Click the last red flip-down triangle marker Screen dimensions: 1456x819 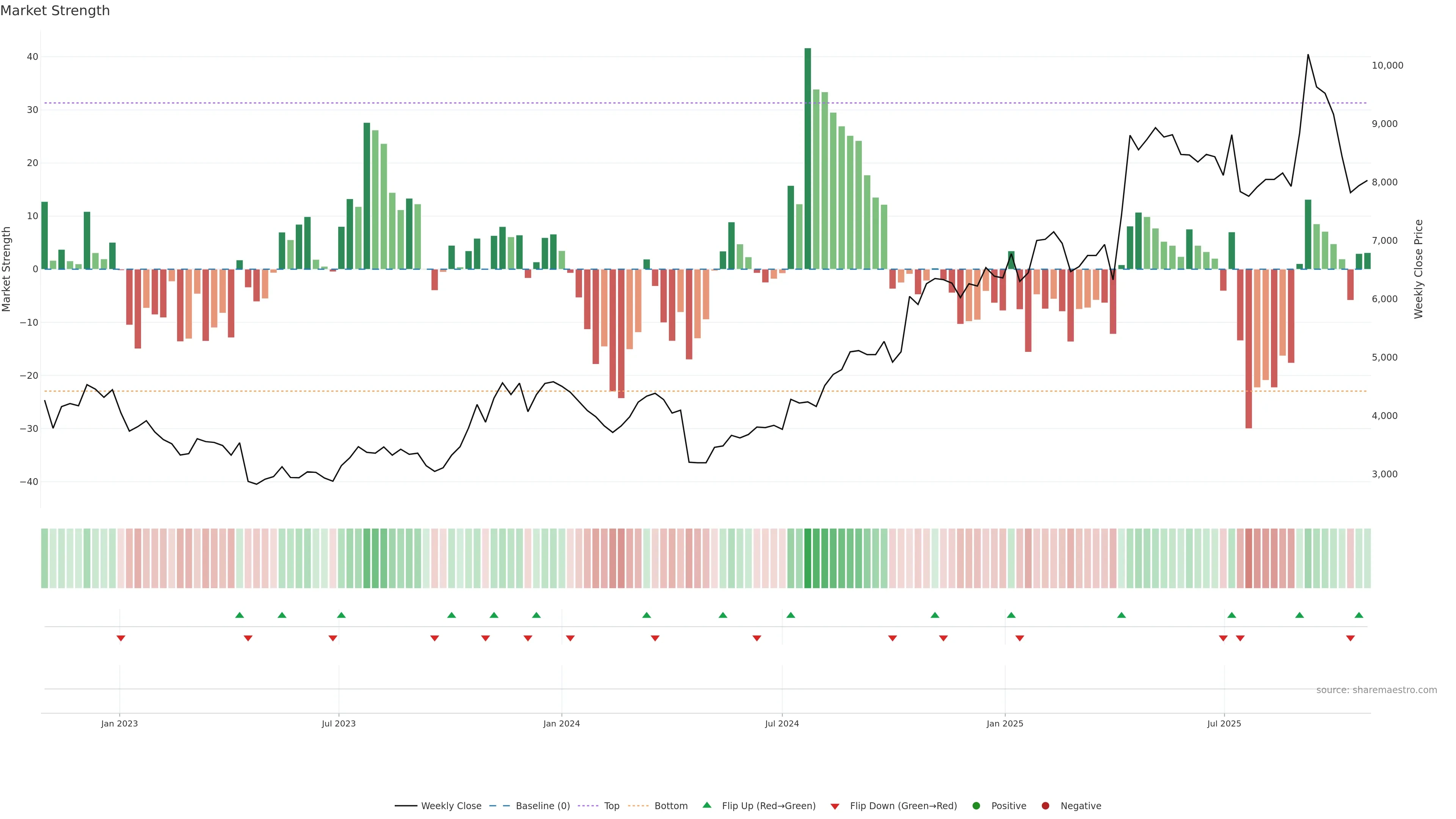click(1350, 638)
